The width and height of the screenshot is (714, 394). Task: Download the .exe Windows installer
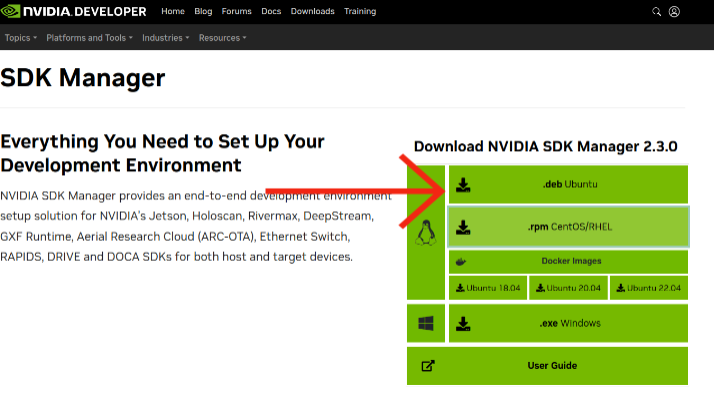(568, 323)
